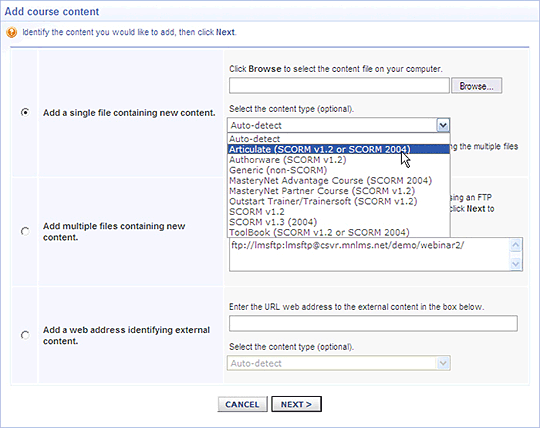Image resolution: width=540 pixels, height=428 pixels.
Task: Click the CANCEL button
Action: [x=242, y=404]
